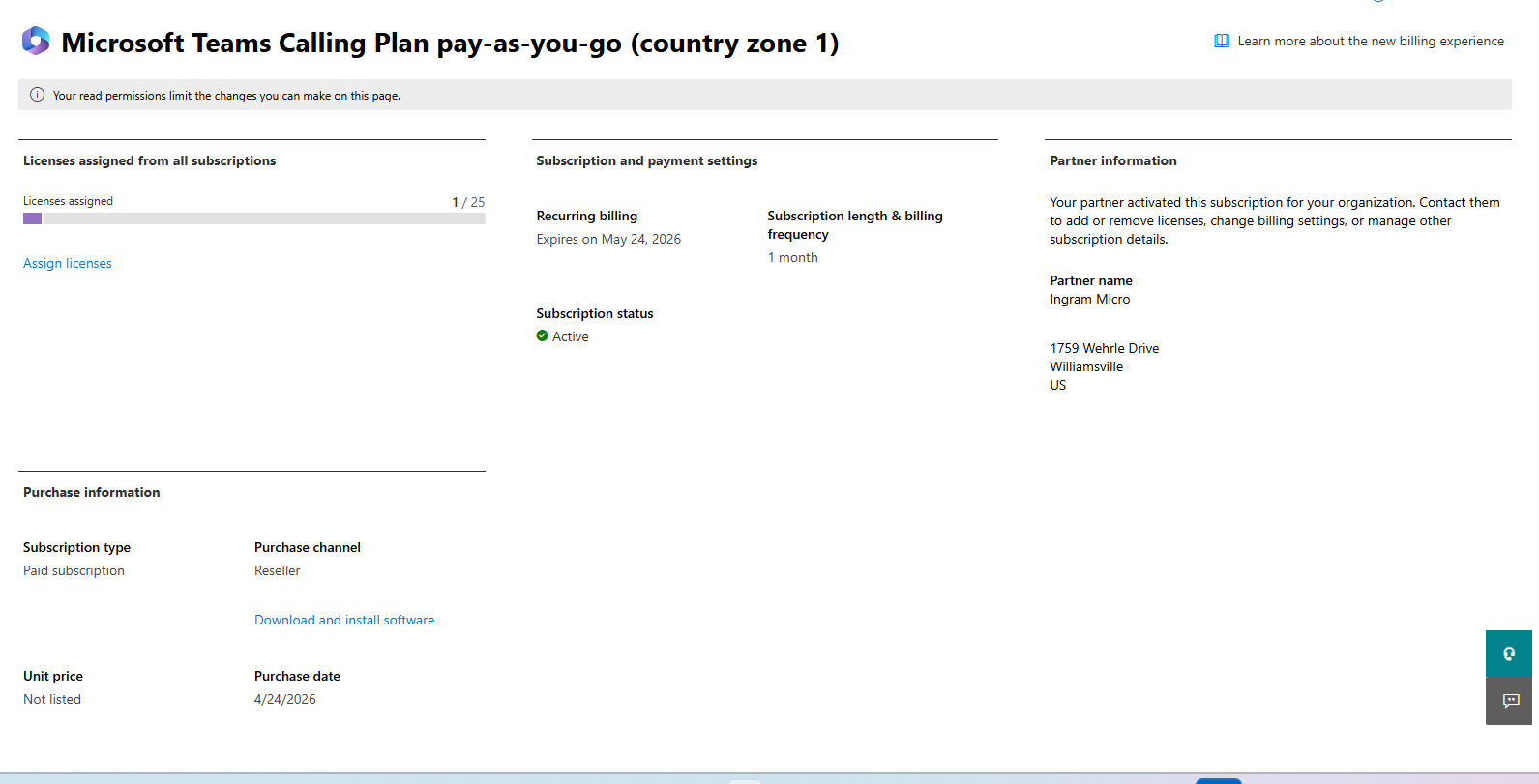The width and height of the screenshot is (1539, 784).
Task: Click the partner activation description paragraph
Action: coord(1275,220)
